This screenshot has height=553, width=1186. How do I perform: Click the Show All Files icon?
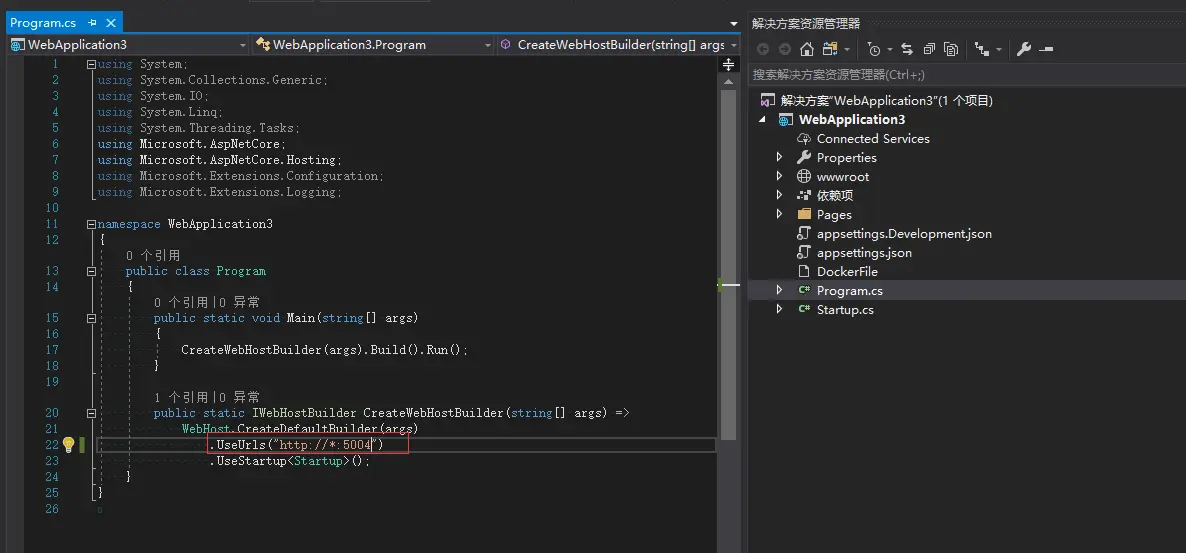coord(952,49)
